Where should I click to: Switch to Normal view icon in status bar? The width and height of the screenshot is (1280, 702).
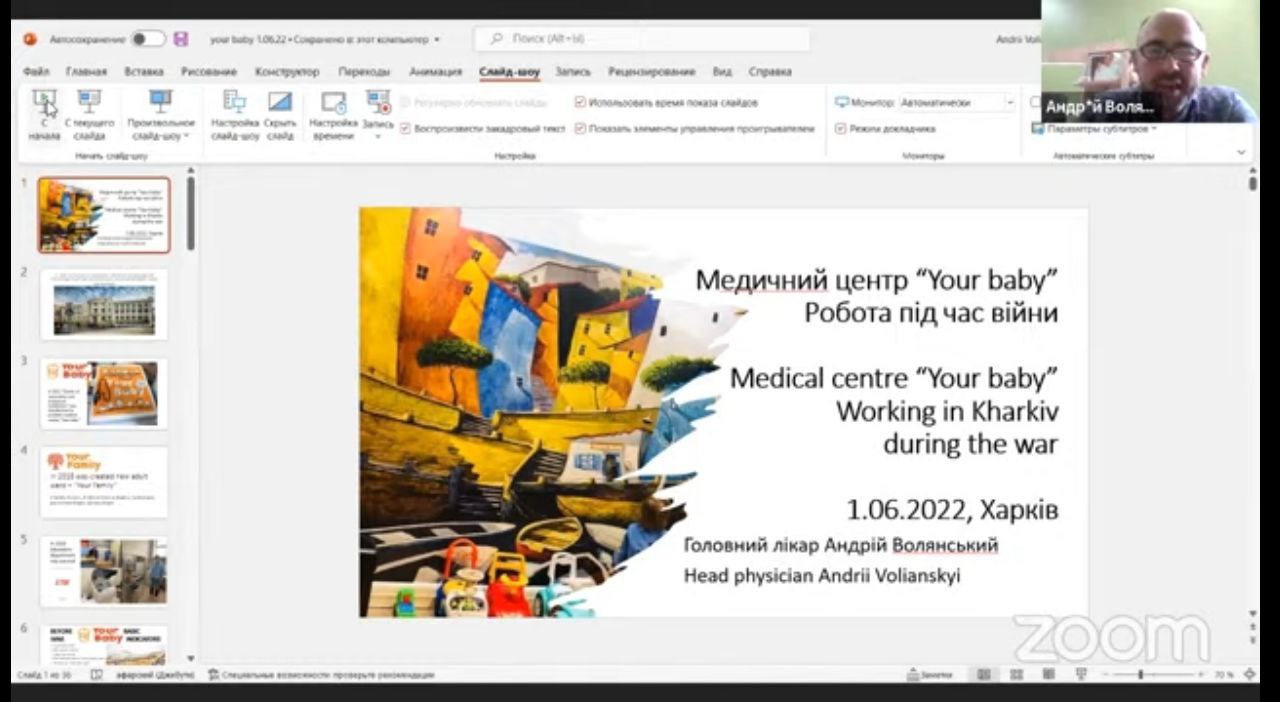pyautogui.click(x=984, y=675)
